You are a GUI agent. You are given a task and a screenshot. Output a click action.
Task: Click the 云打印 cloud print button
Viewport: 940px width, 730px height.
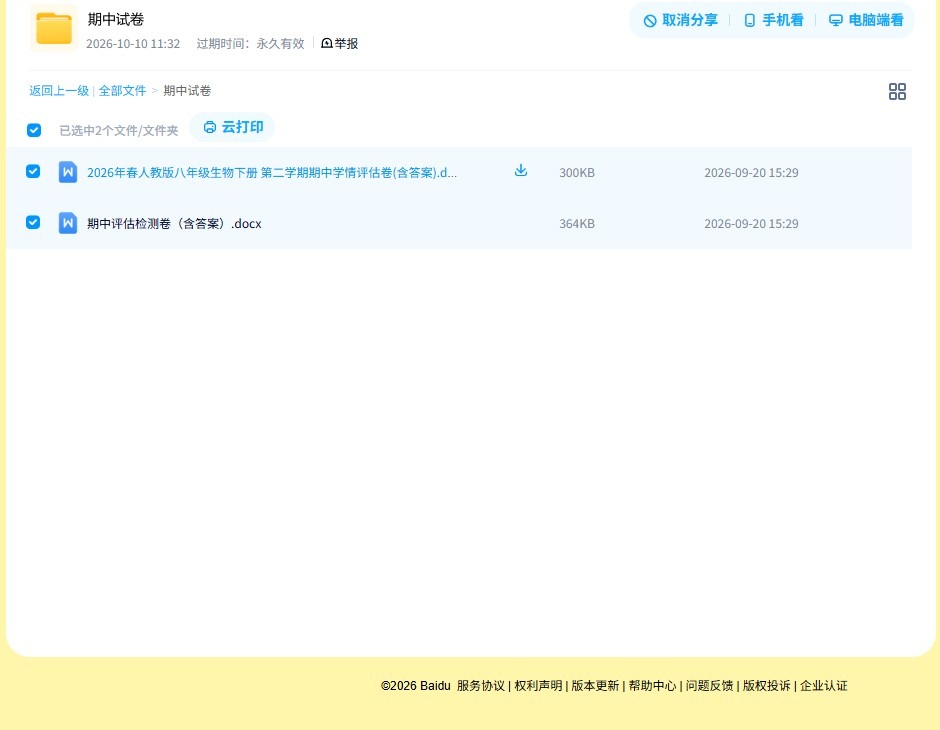click(233, 127)
